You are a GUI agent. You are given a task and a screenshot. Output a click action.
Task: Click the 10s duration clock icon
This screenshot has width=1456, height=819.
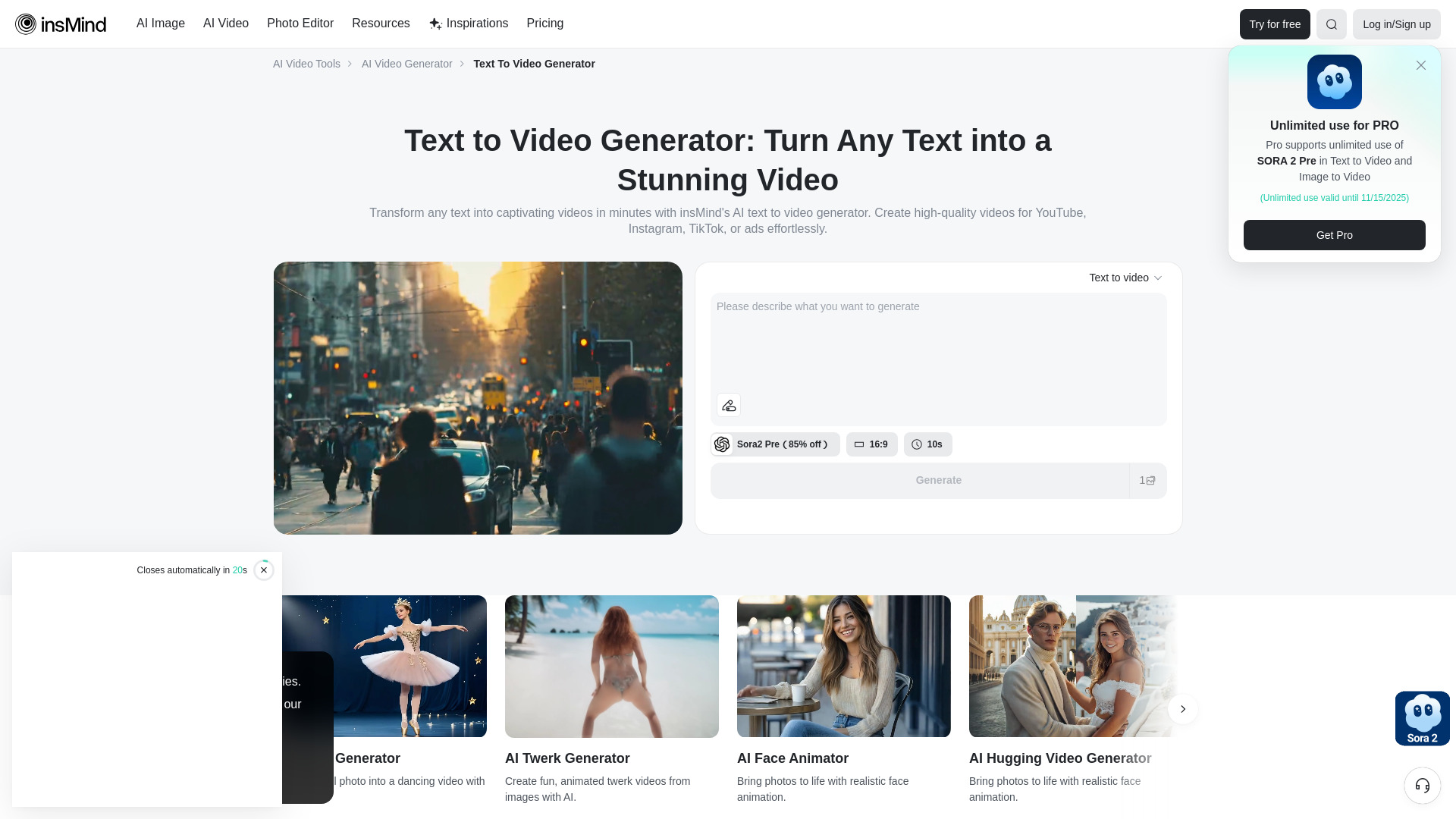tap(916, 444)
